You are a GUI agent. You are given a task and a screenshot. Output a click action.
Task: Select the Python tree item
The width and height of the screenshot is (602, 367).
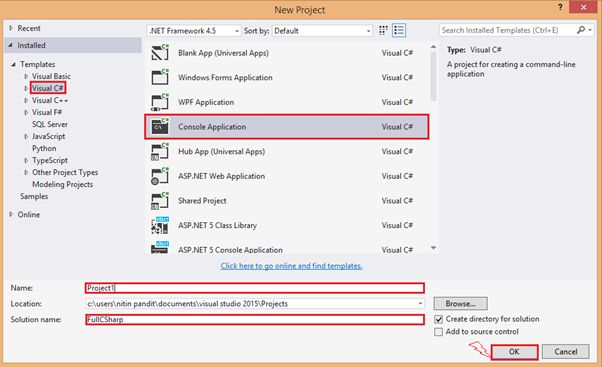(x=44, y=148)
